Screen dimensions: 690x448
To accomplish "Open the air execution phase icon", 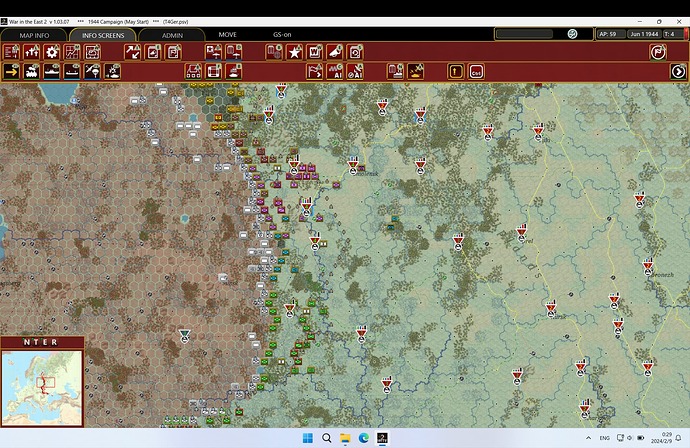I will (213, 52).
